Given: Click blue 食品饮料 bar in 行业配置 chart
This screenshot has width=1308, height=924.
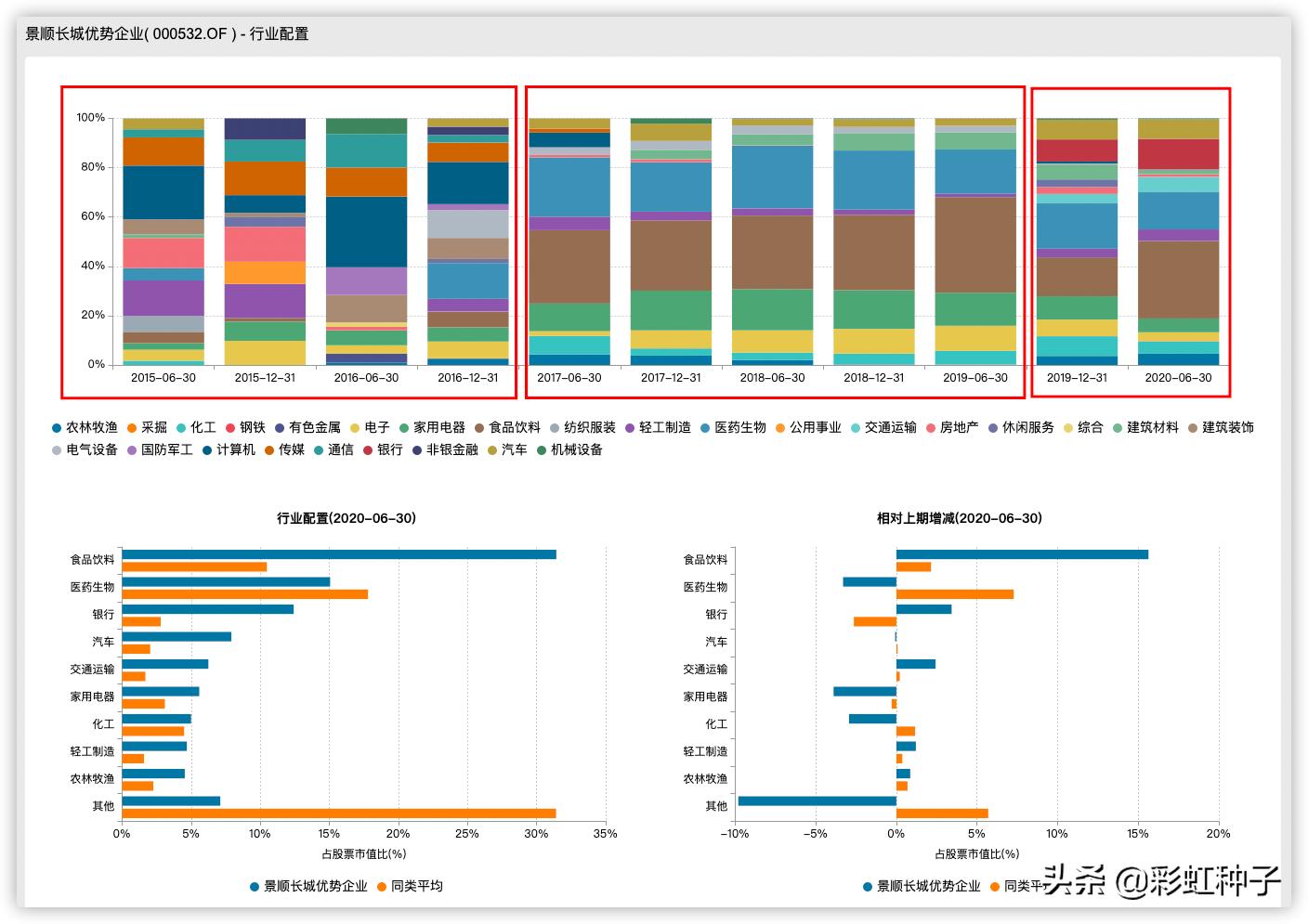Looking at the screenshot, I should pyautogui.click(x=339, y=554).
